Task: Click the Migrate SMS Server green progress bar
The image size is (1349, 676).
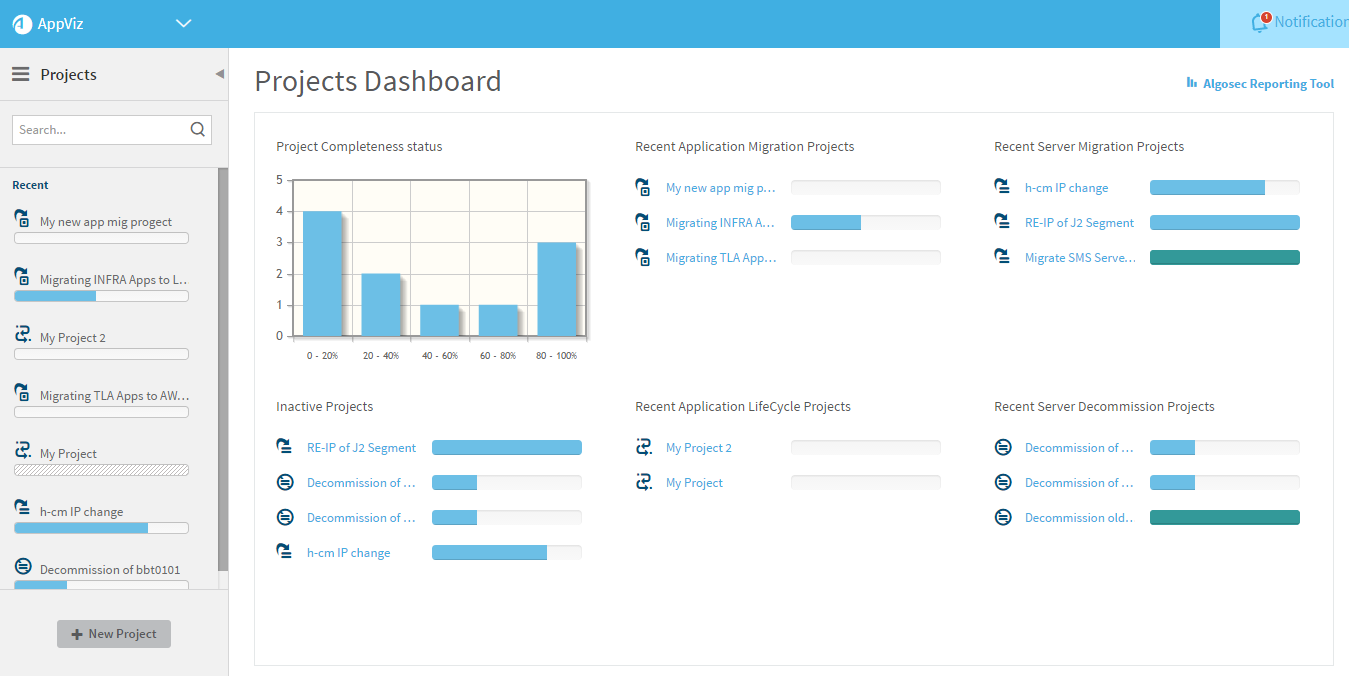Action: (1224, 257)
